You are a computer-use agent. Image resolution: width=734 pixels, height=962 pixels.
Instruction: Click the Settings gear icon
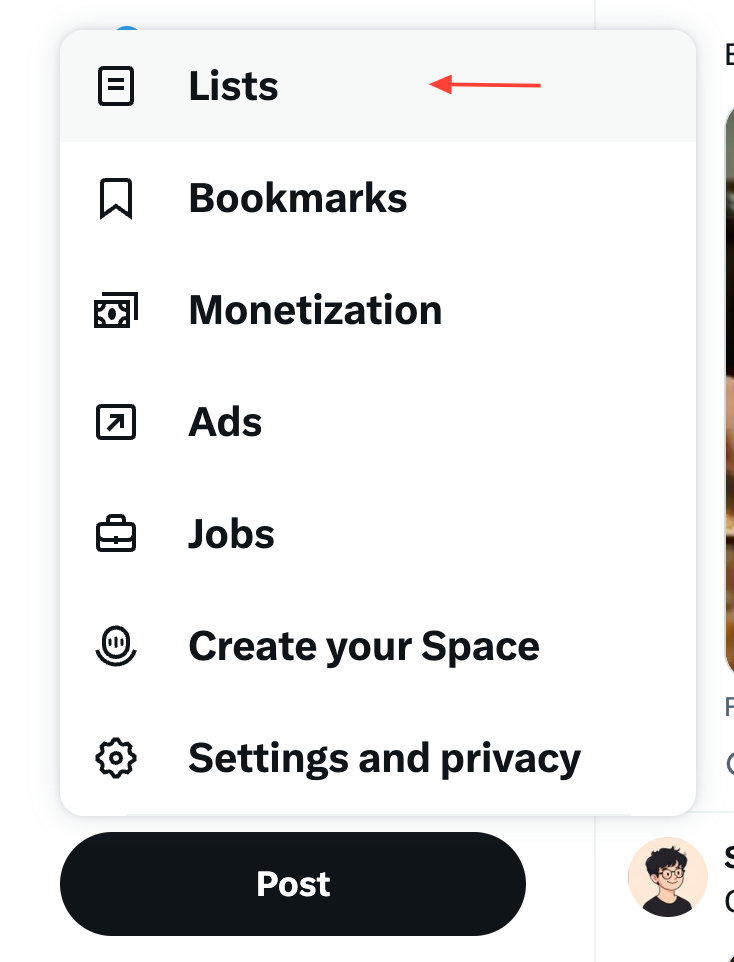(116, 758)
